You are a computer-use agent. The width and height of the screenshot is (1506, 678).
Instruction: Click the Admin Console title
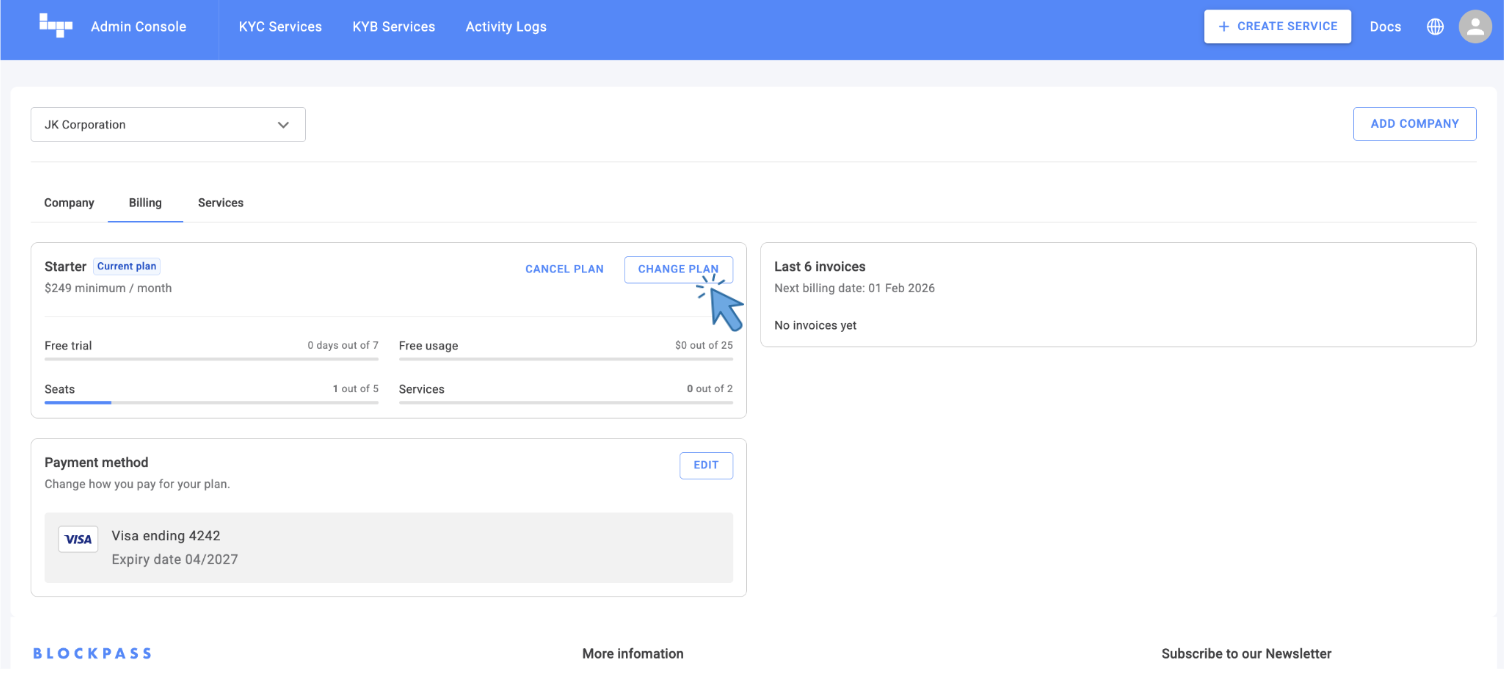[138, 27]
